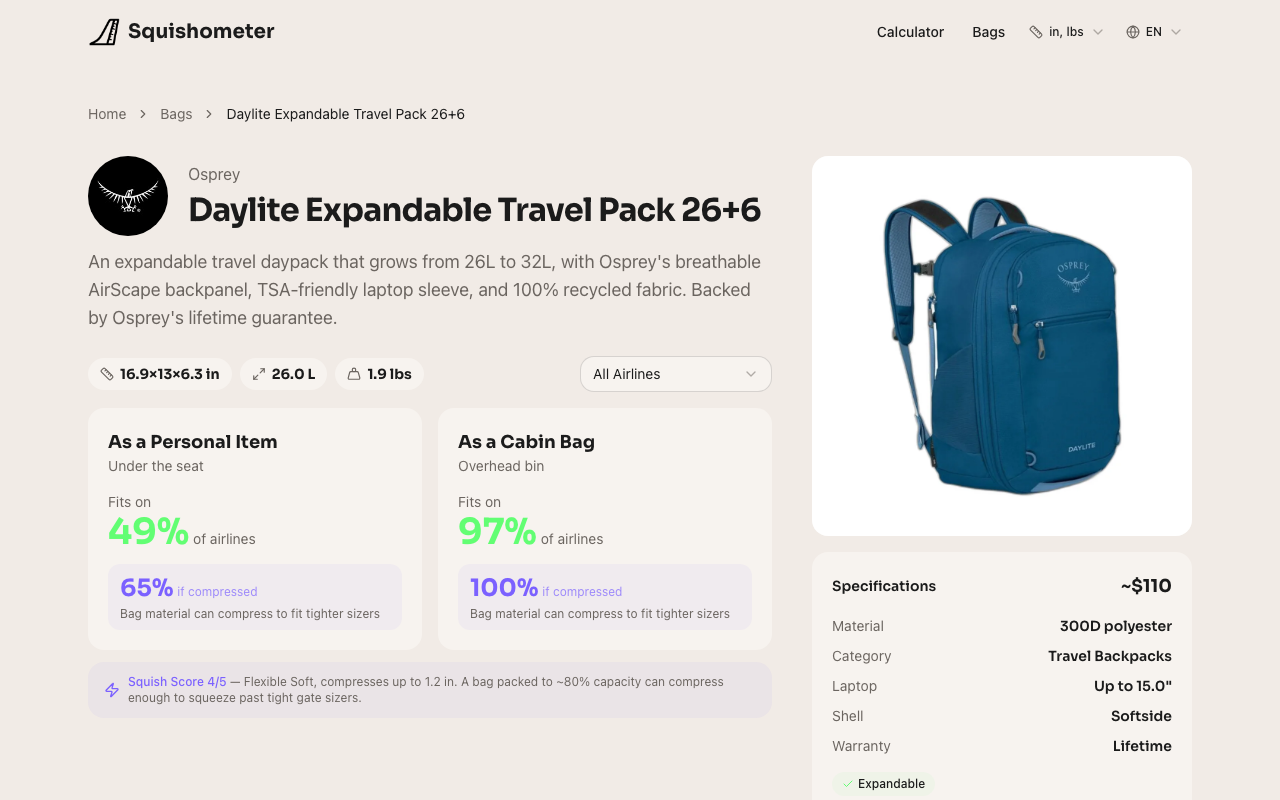Viewport: 1280px width, 800px height.
Task: Expand the in, lbs units selector
Action: [x=1067, y=32]
